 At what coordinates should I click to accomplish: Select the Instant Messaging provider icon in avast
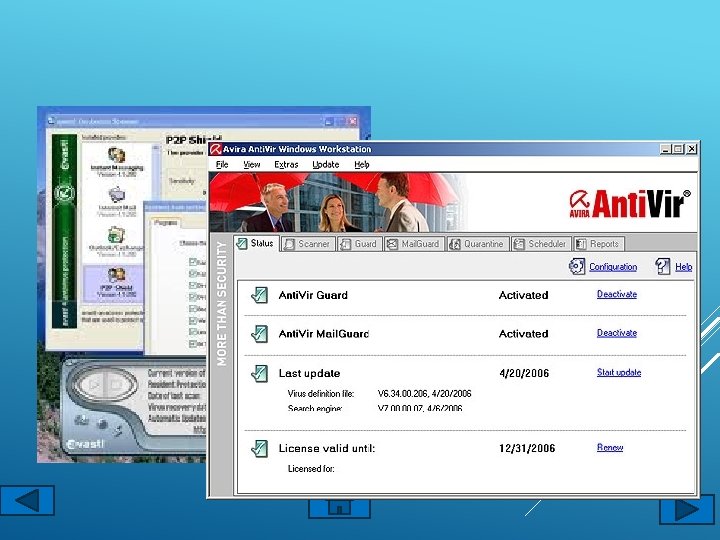[117, 156]
